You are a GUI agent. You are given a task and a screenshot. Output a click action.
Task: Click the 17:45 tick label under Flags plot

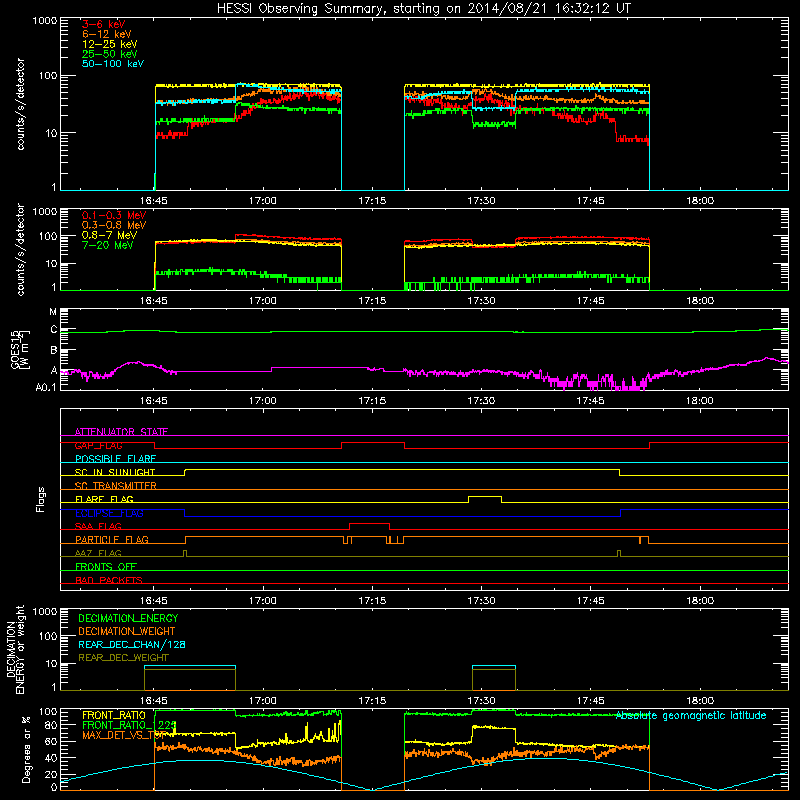[x=590, y=601]
